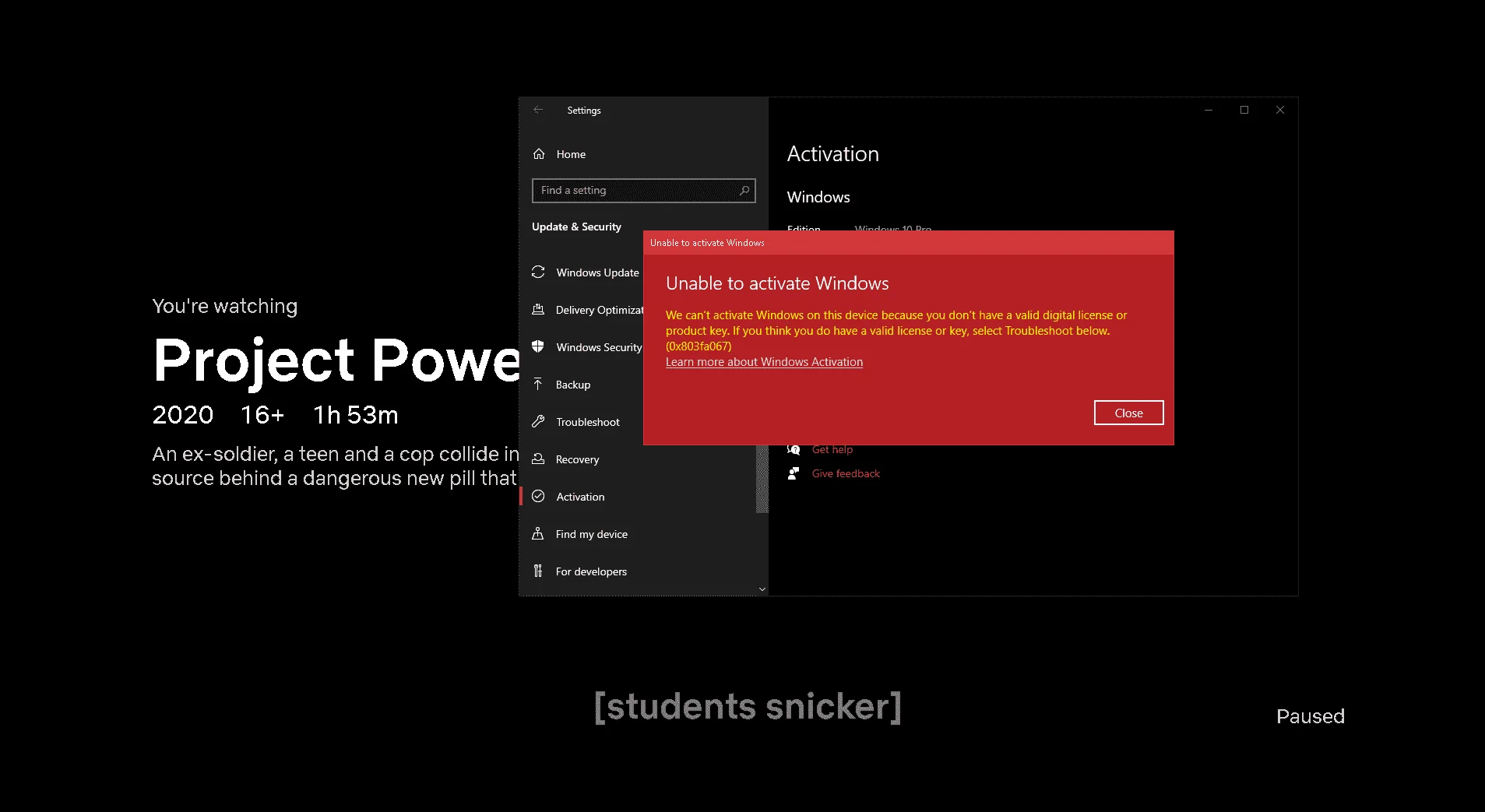Click the Give feedback person icon

pyautogui.click(x=794, y=473)
